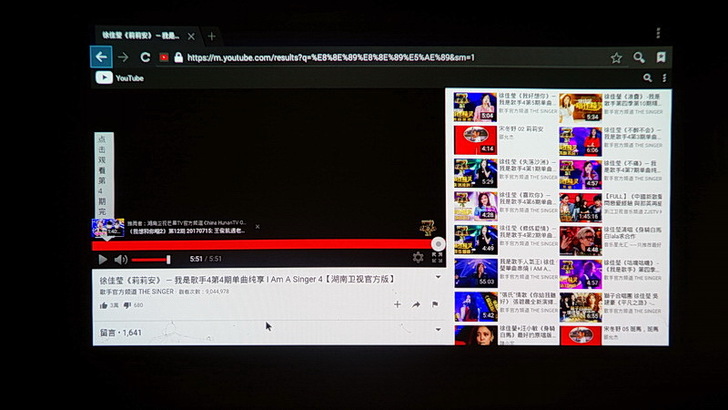The width and height of the screenshot is (728, 410).
Task: Add video to playlist with plus icon
Action: click(x=397, y=305)
